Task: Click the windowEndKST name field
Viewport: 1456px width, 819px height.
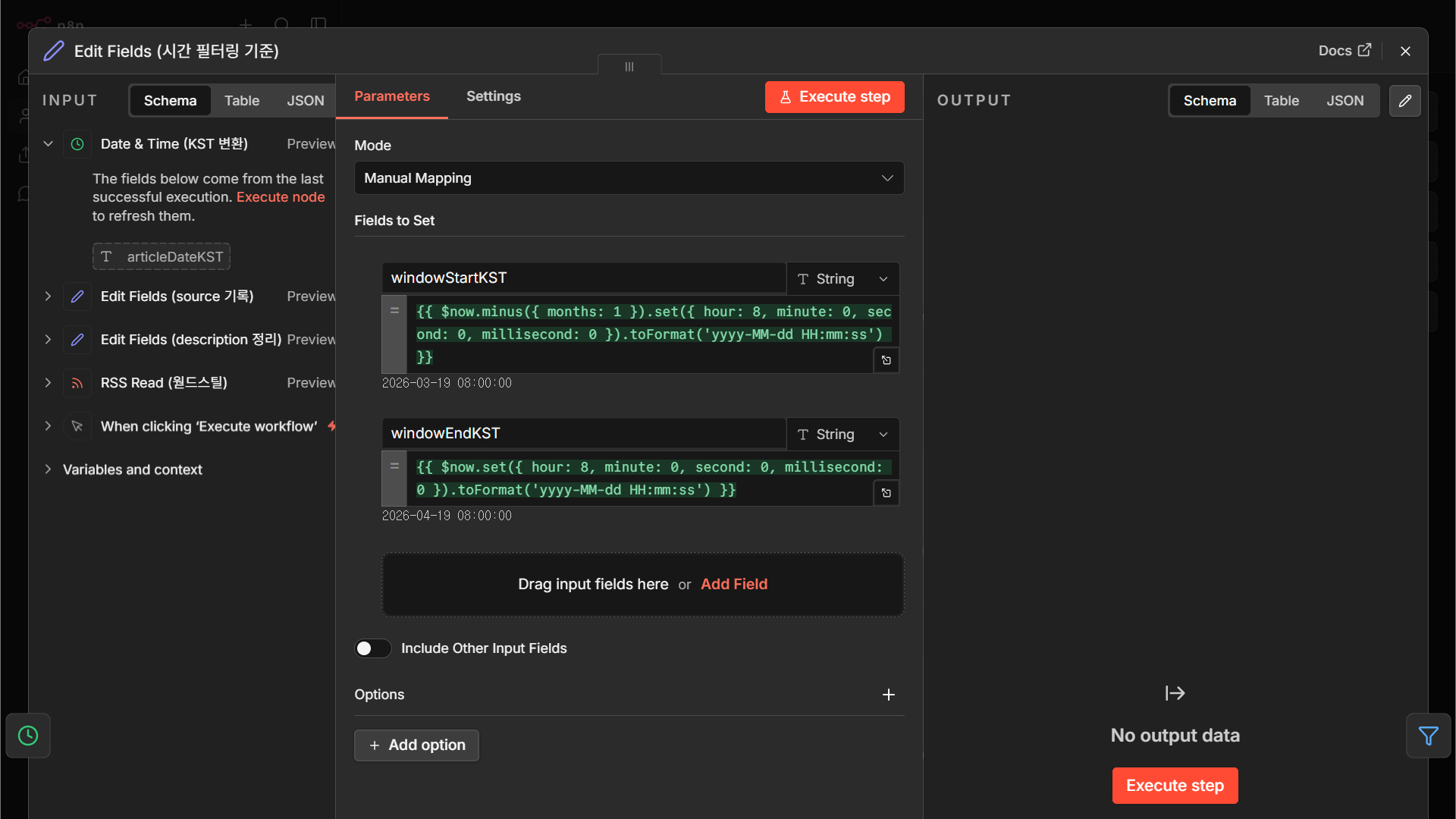Action: pos(584,434)
